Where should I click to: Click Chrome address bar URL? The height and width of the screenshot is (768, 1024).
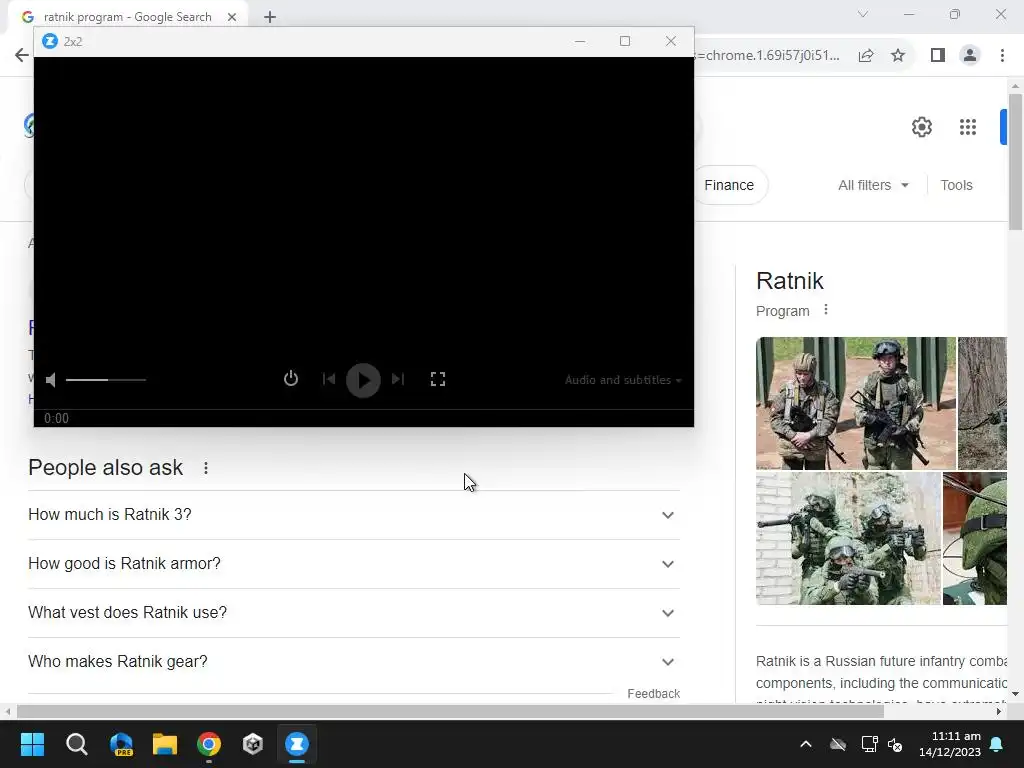(x=767, y=56)
